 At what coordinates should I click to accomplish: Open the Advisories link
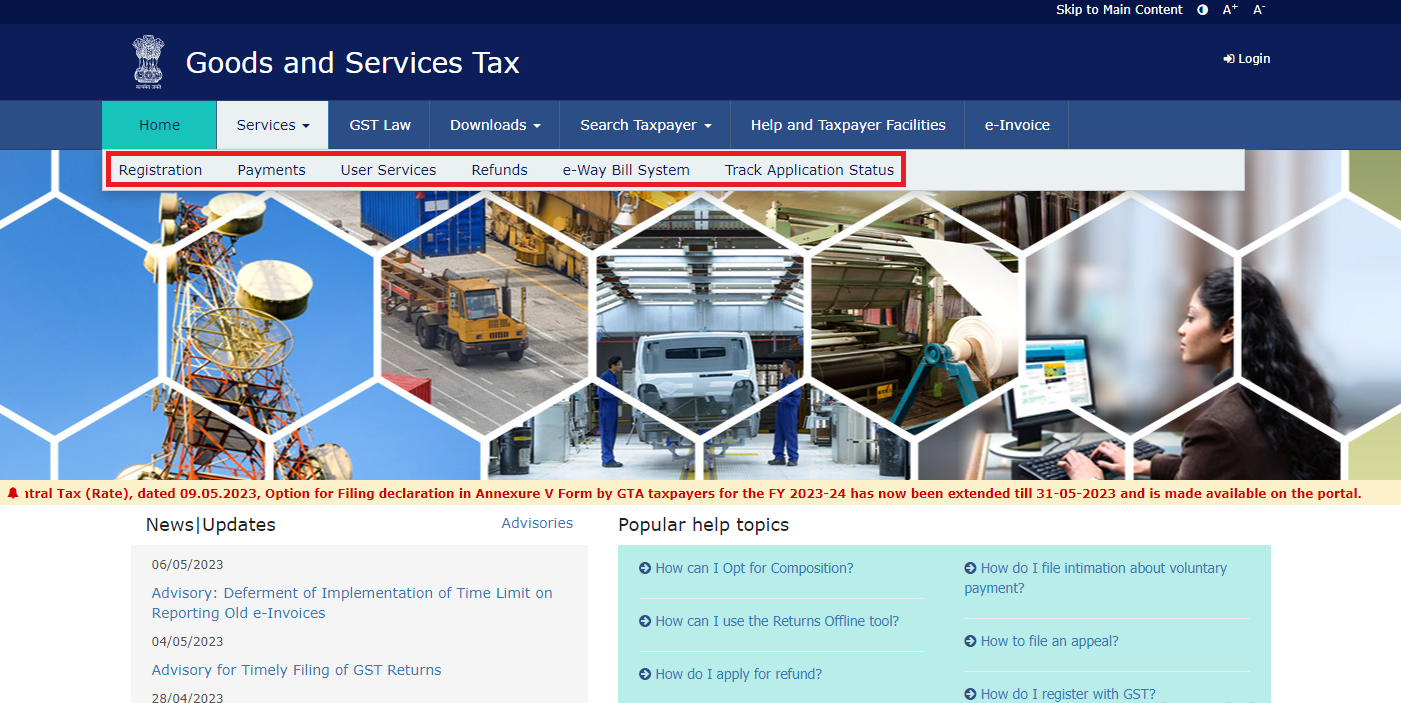click(x=537, y=523)
